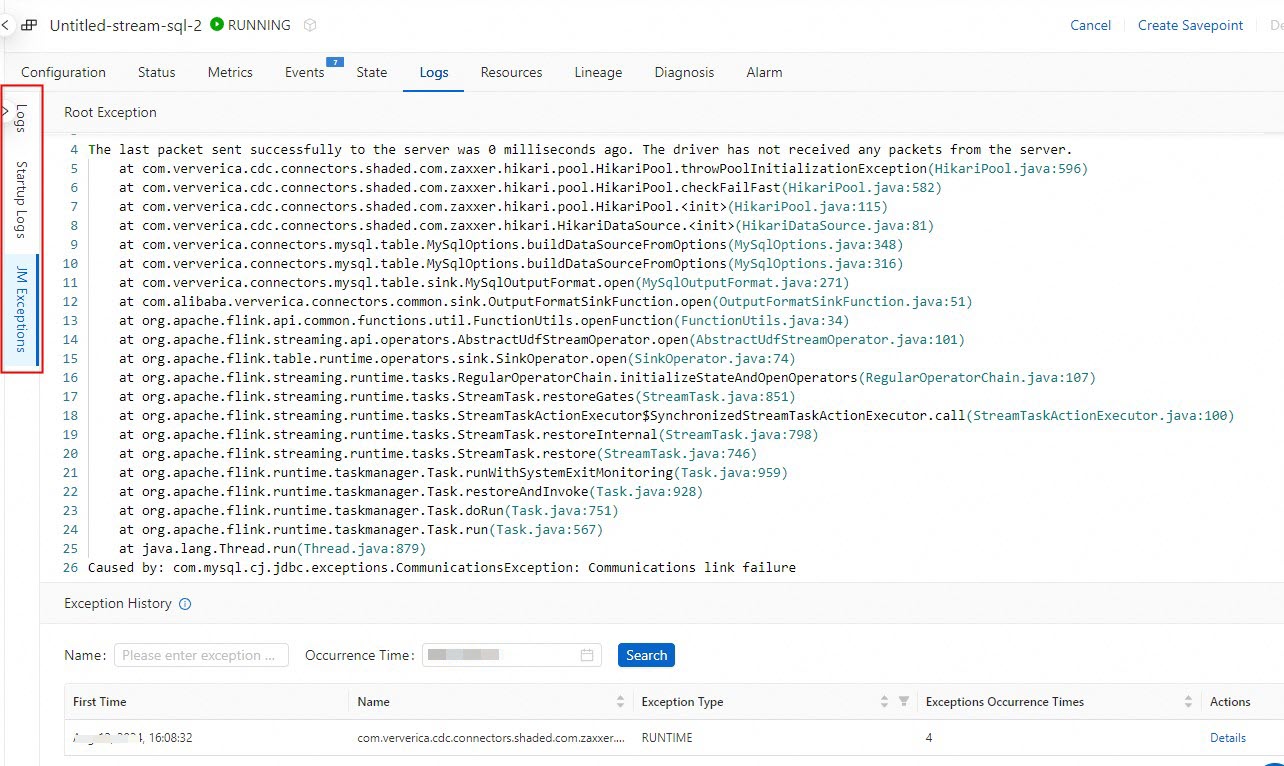Click the blue Search button

[646, 655]
